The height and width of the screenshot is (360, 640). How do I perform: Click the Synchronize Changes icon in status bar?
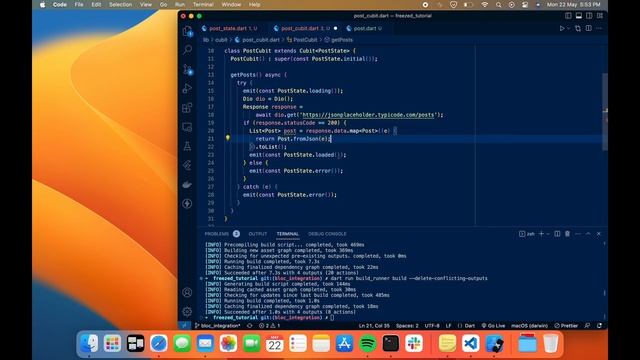(249, 326)
